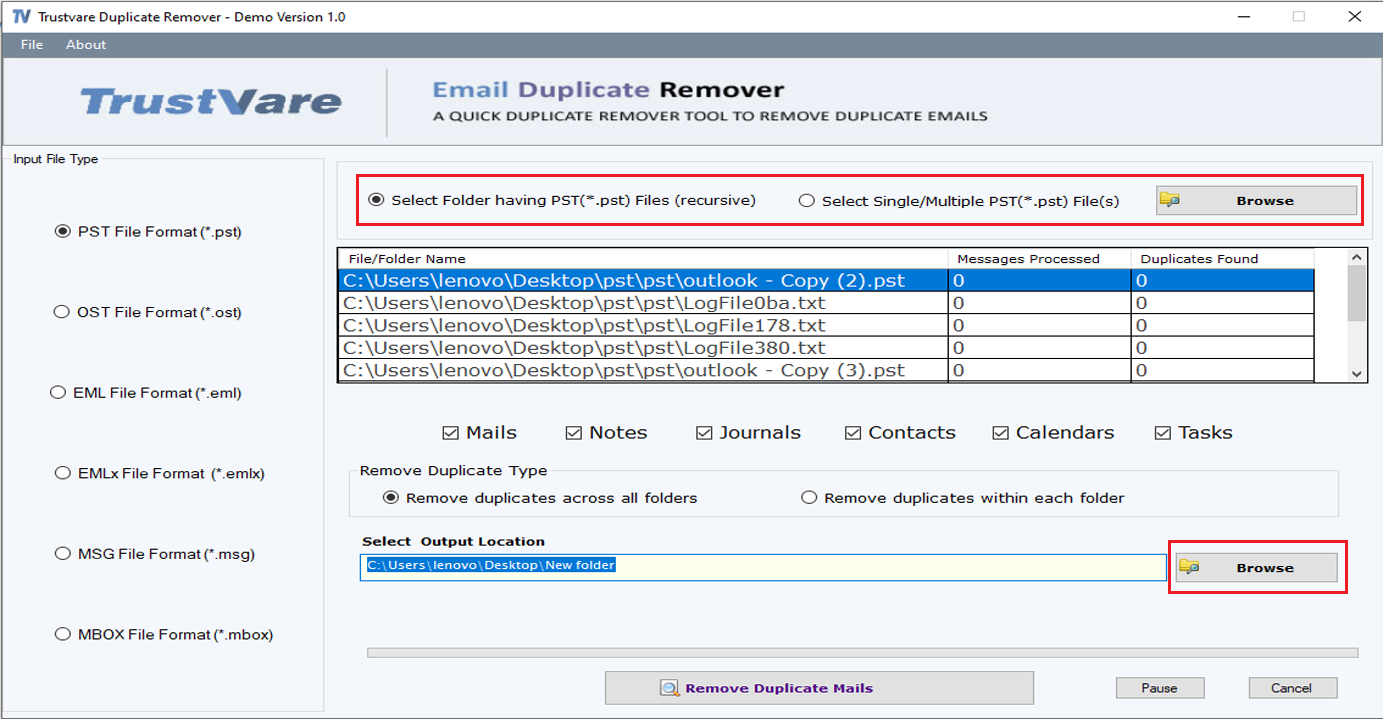Select OST File Format (*.ost) option

(148, 312)
